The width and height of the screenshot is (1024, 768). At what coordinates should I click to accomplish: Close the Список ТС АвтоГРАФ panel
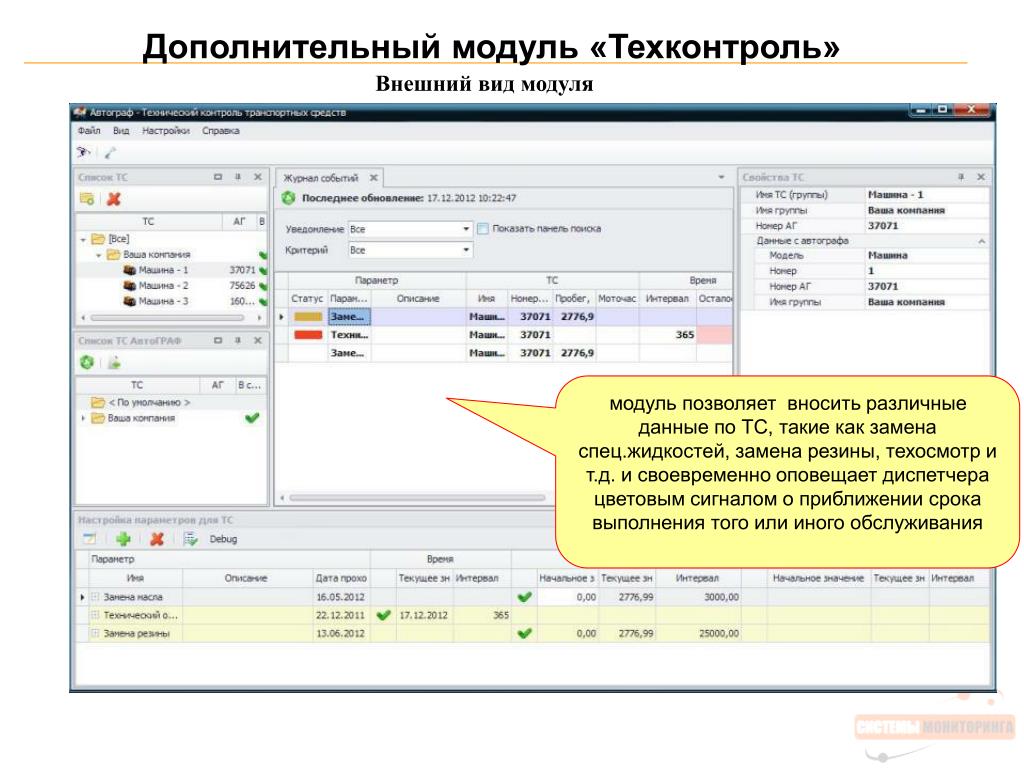pyautogui.click(x=258, y=340)
